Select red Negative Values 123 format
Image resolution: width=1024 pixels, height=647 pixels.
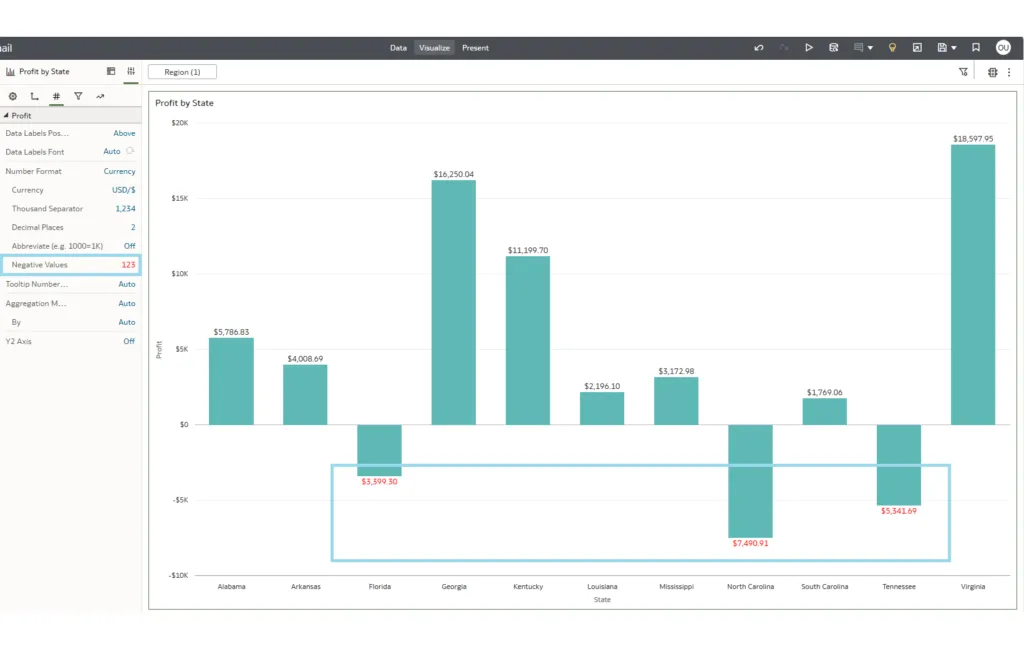(128, 265)
